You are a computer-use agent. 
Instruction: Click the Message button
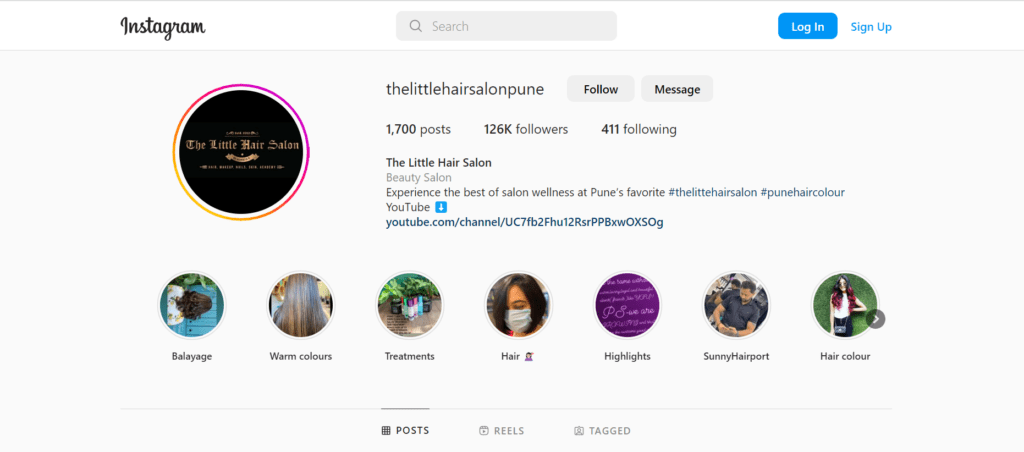click(677, 89)
